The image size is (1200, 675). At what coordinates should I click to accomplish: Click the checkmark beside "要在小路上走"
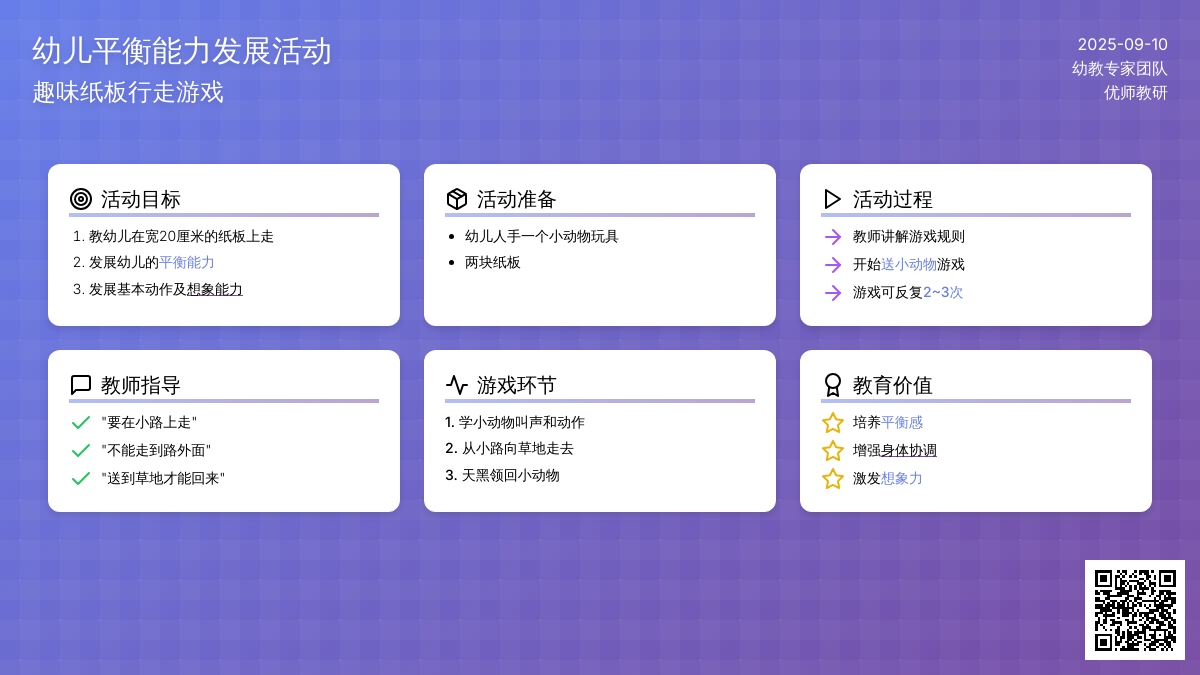point(81,423)
